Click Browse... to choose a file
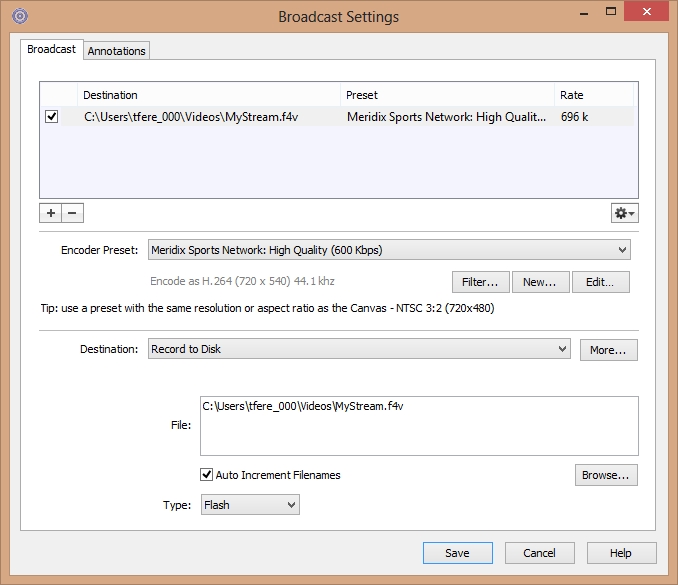This screenshot has width=678, height=585. 606,475
